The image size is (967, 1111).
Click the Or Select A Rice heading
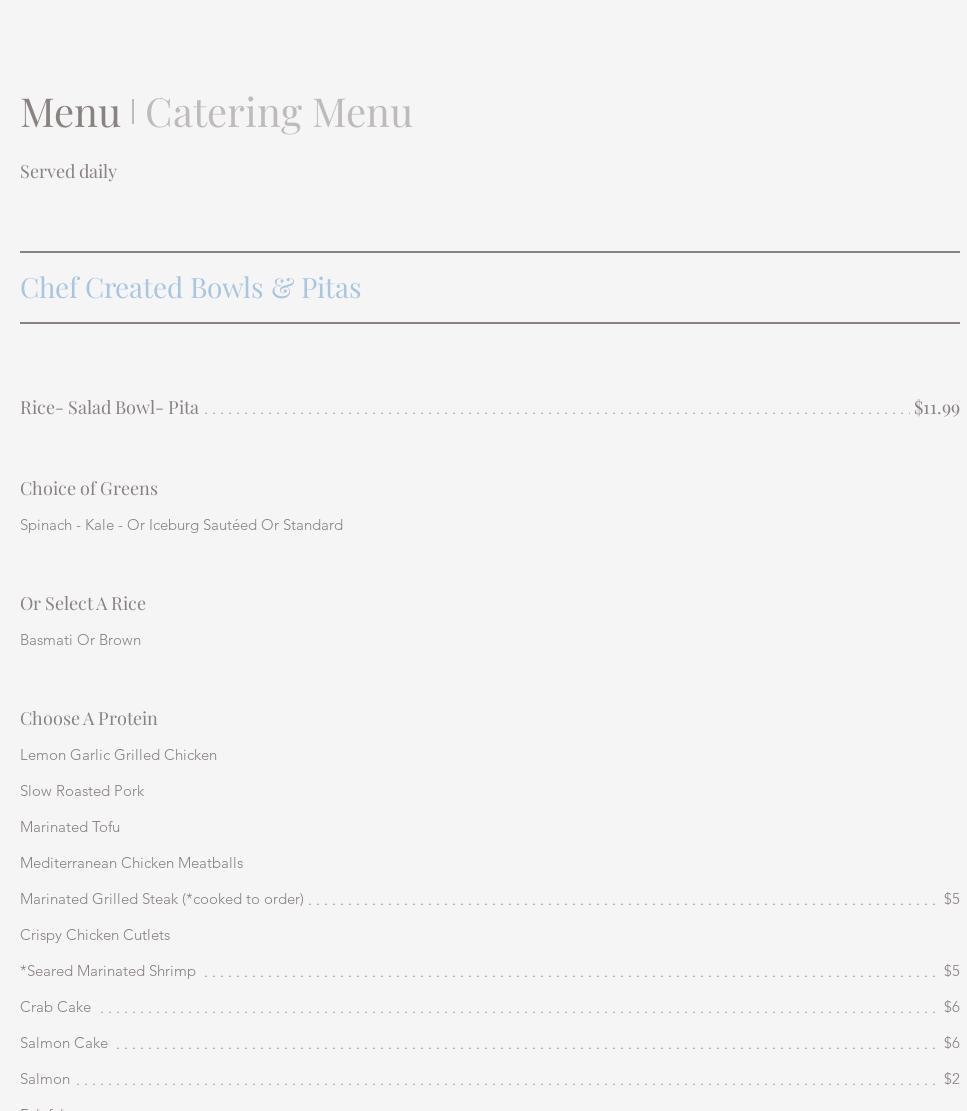pyautogui.click(x=83, y=603)
